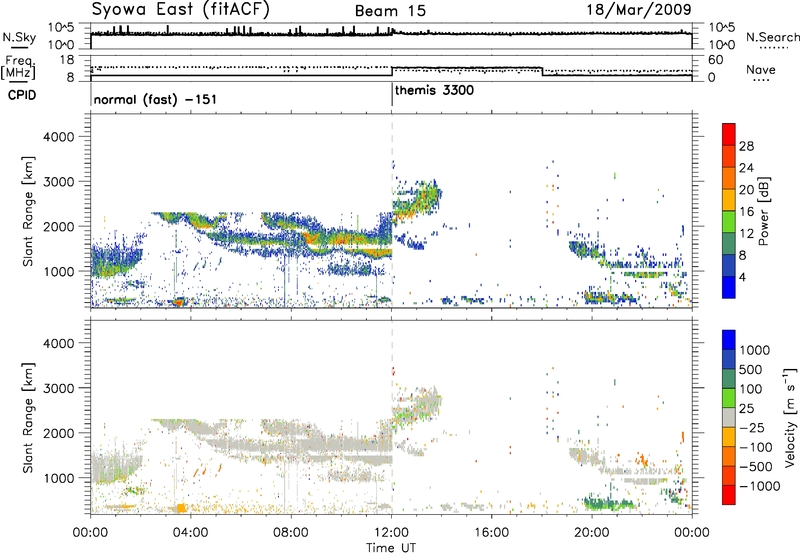Click the 'Nave' legend label
Viewport: 800px width, 554px height.
761,70
